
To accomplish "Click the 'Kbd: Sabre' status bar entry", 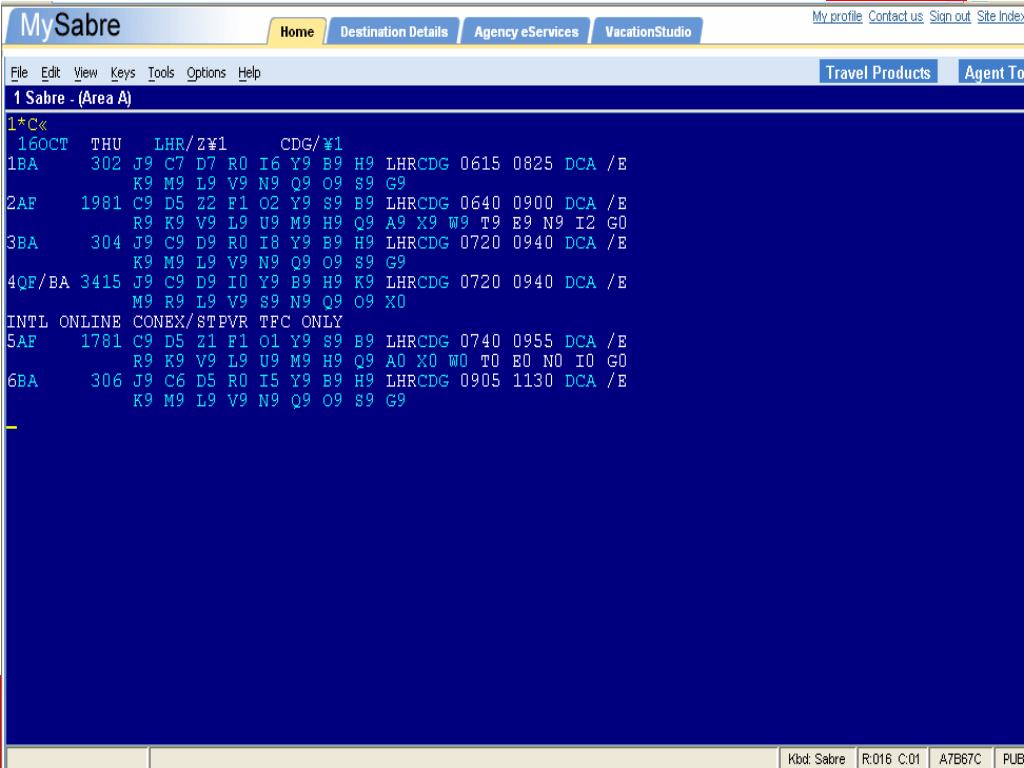I will pos(816,759).
